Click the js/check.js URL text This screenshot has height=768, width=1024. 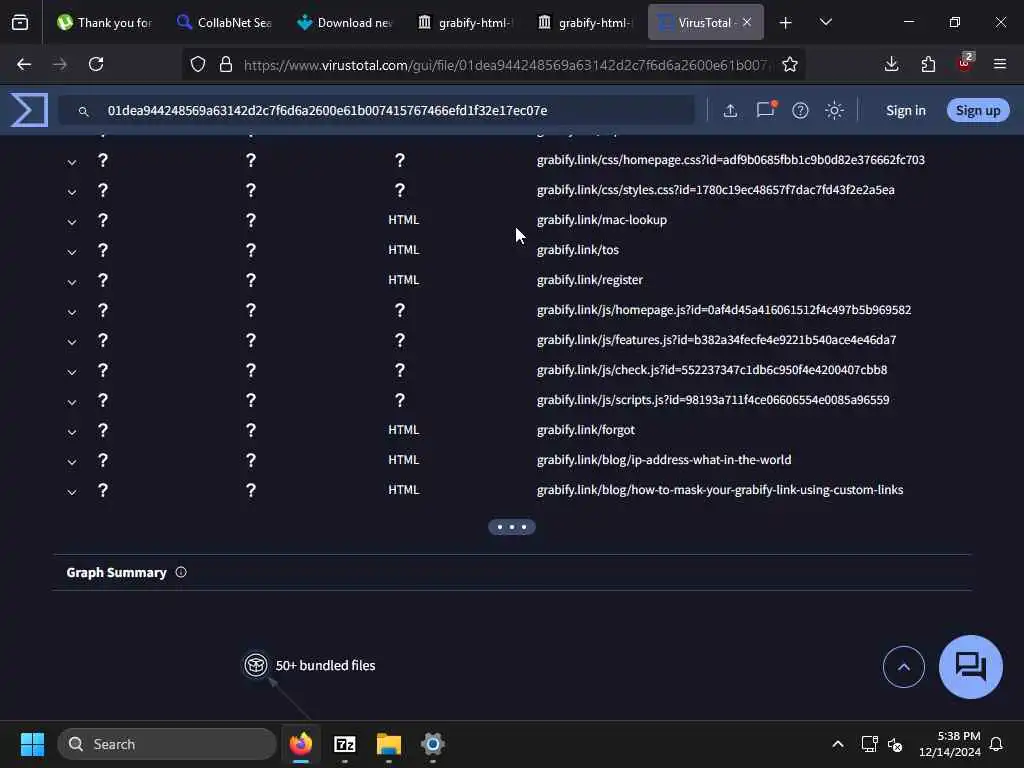point(712,370)
